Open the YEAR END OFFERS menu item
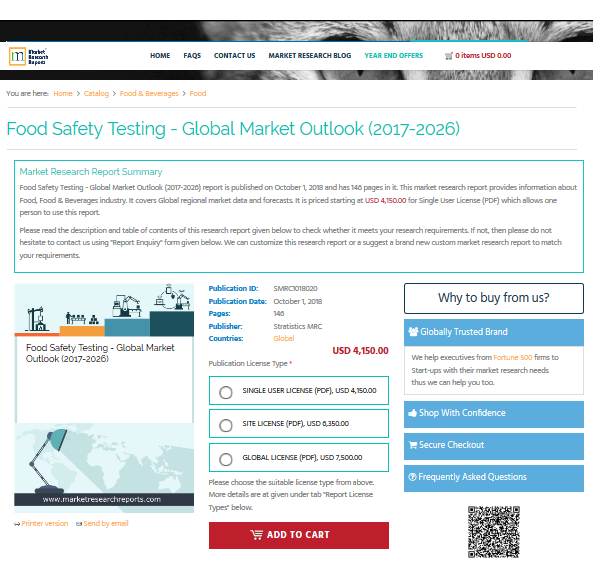 point(394,56)
